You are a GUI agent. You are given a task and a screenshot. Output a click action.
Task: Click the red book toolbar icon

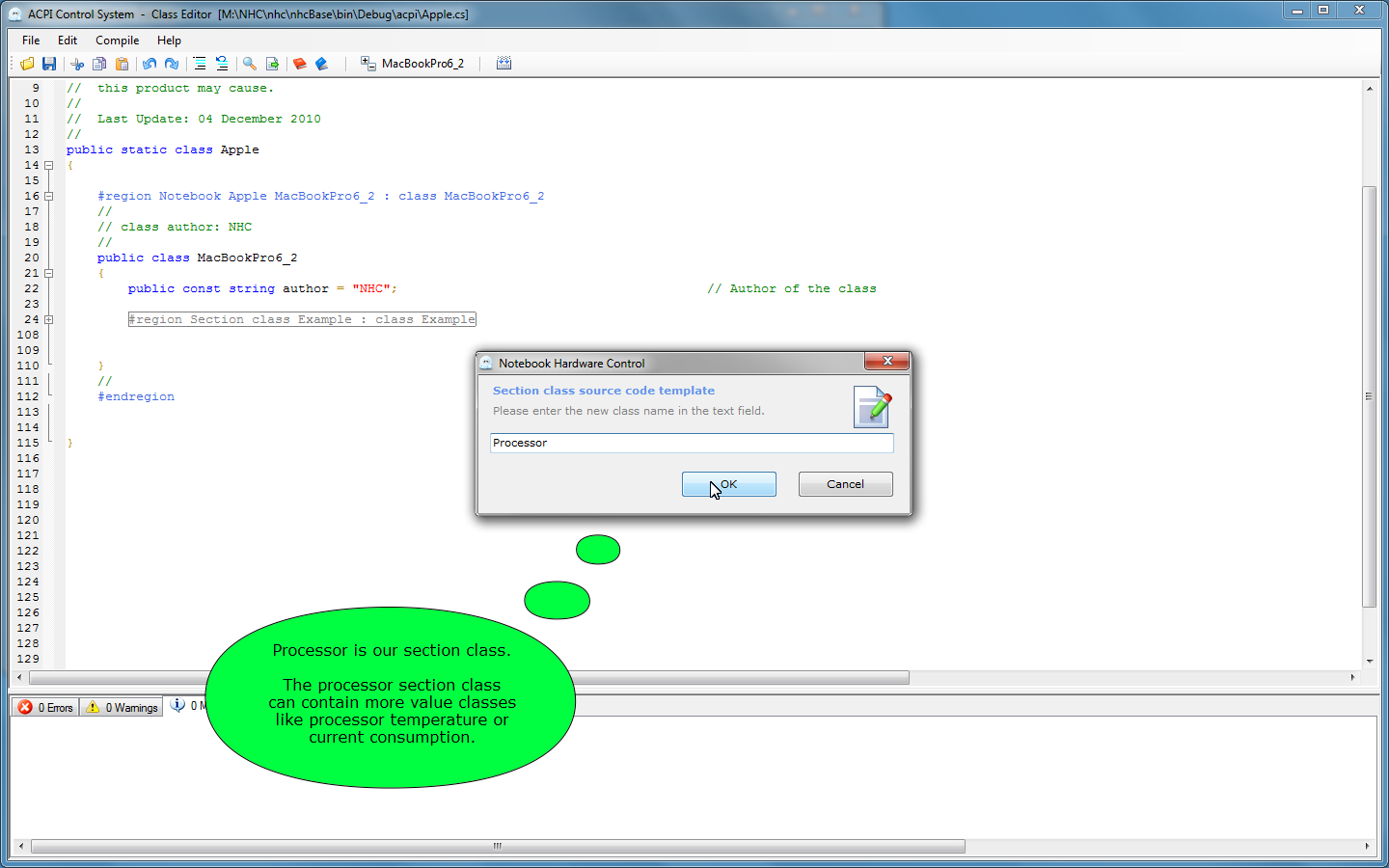coord(300,64)
